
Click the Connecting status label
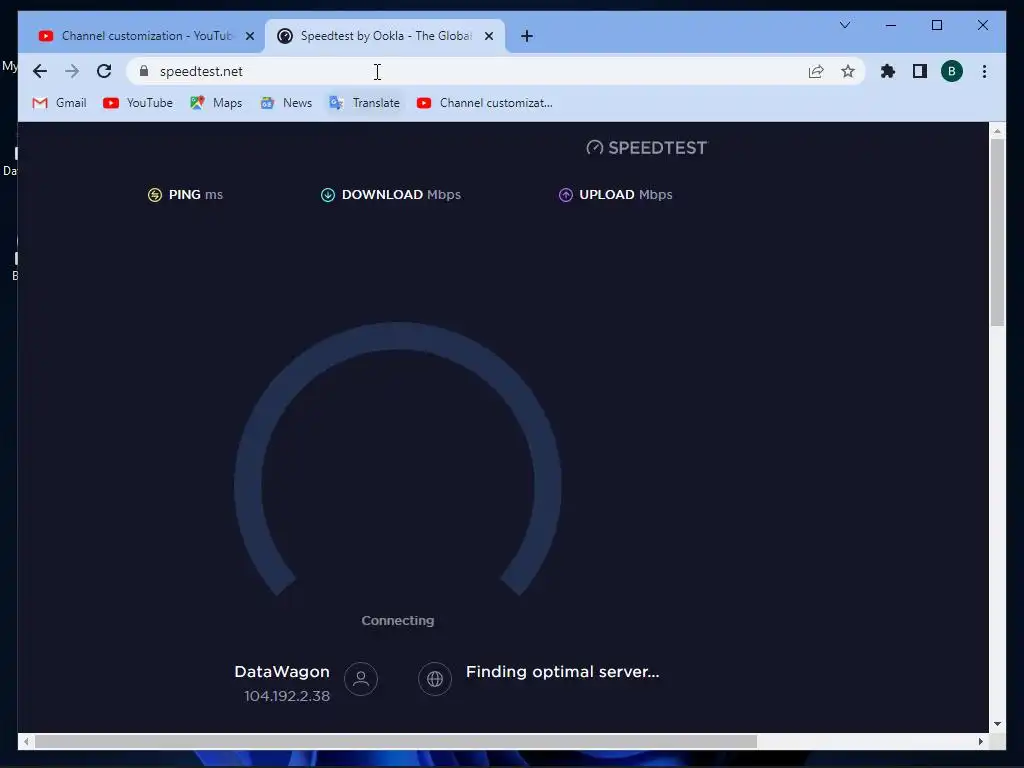pos(398,620)
